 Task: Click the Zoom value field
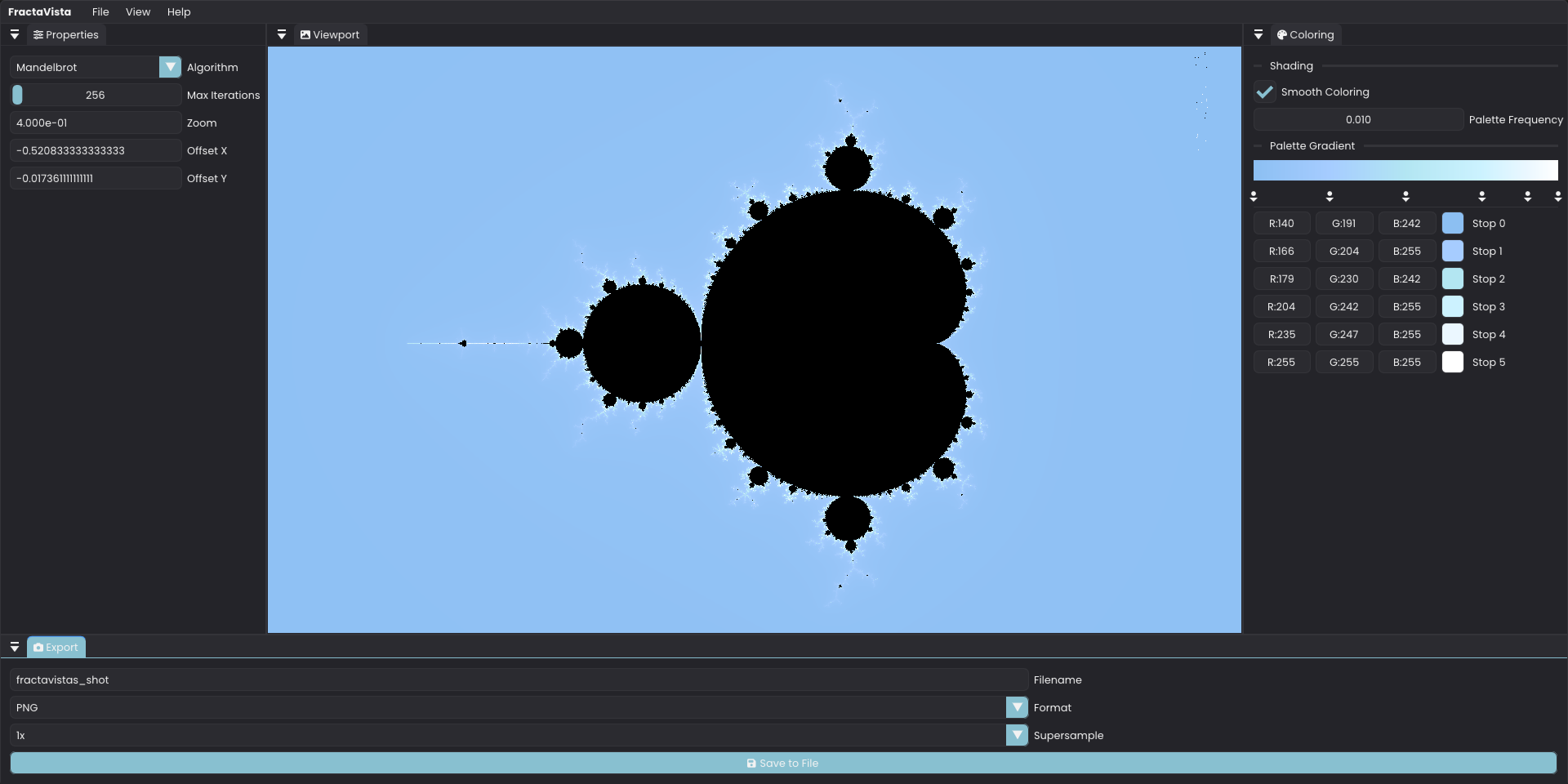click(x=96, y=122)
